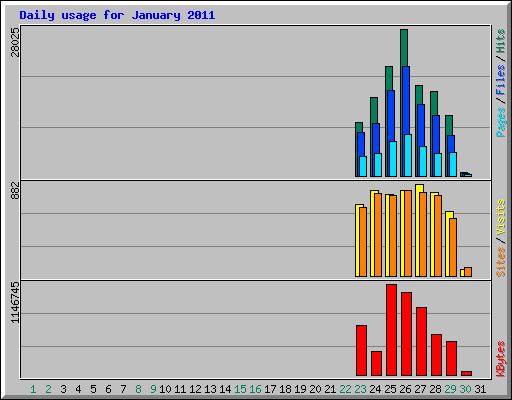The image size is (512, 400).
Task: Click the red KBytes bar for day 23
Action: coord(362,350)
